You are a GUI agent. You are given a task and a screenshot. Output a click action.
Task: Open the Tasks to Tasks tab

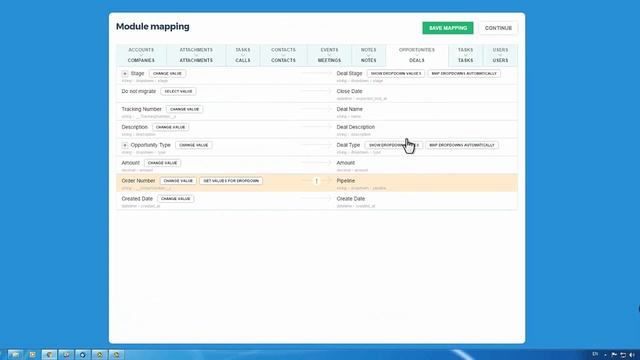coord(465,55)
